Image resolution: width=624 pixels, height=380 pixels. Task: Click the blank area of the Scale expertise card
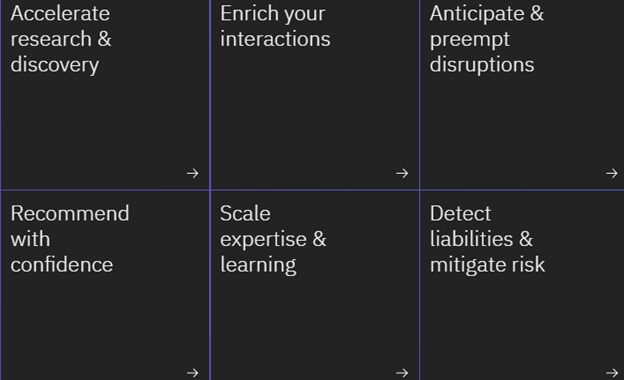pos(314,322)
